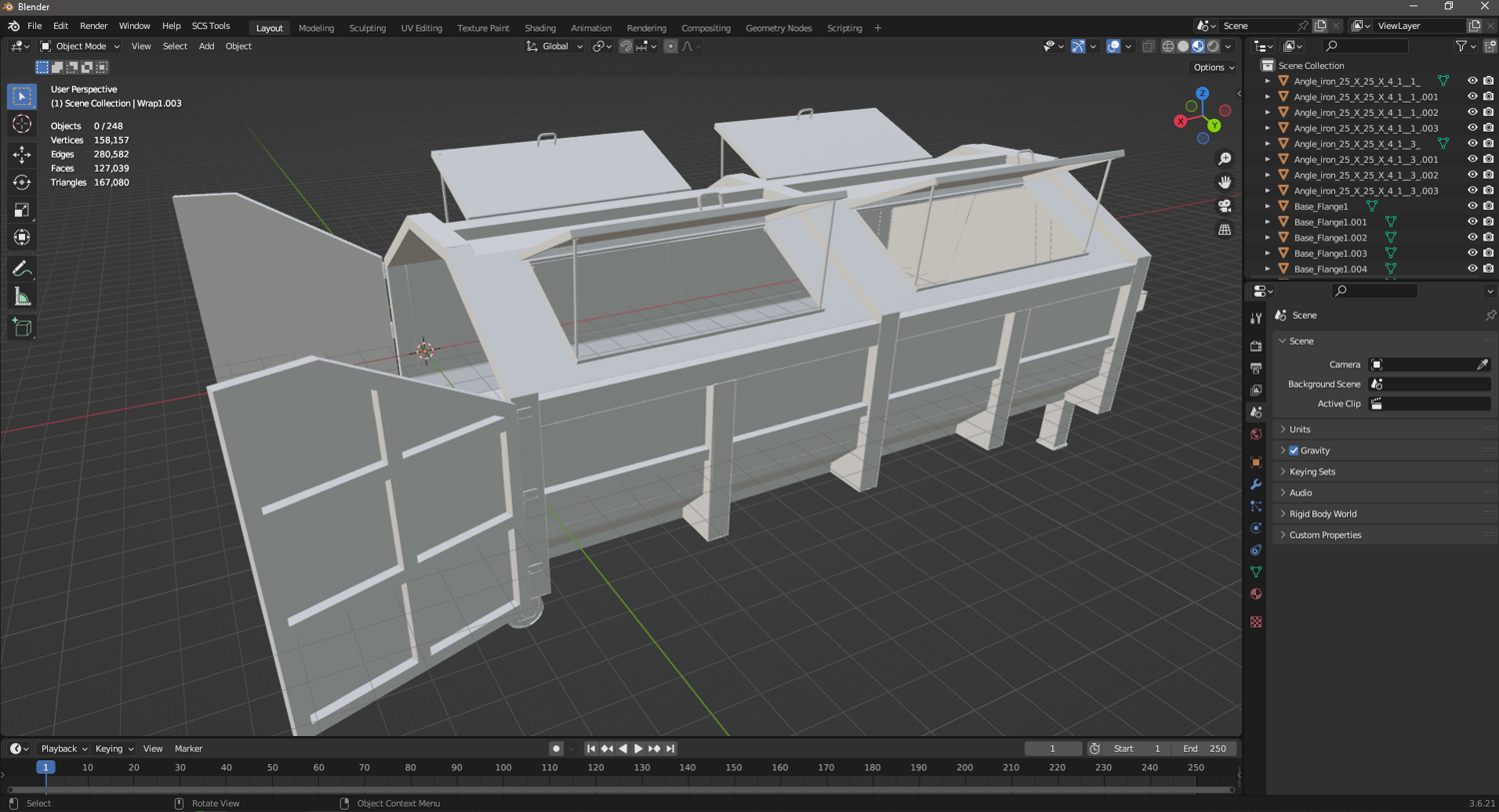Choose the Annotate tool

pos(21,269)
